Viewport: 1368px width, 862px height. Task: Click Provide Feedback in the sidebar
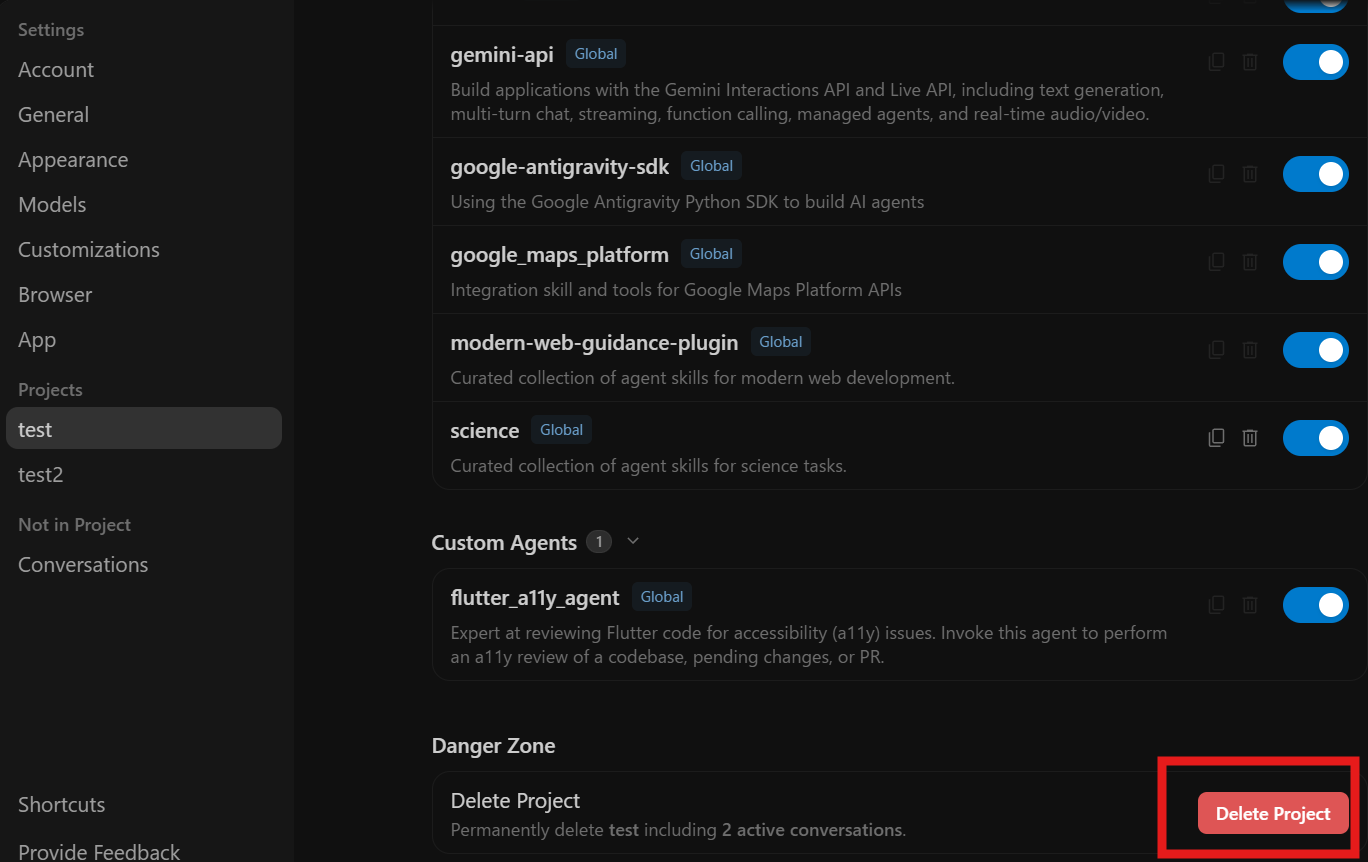(x=99, y=851)
